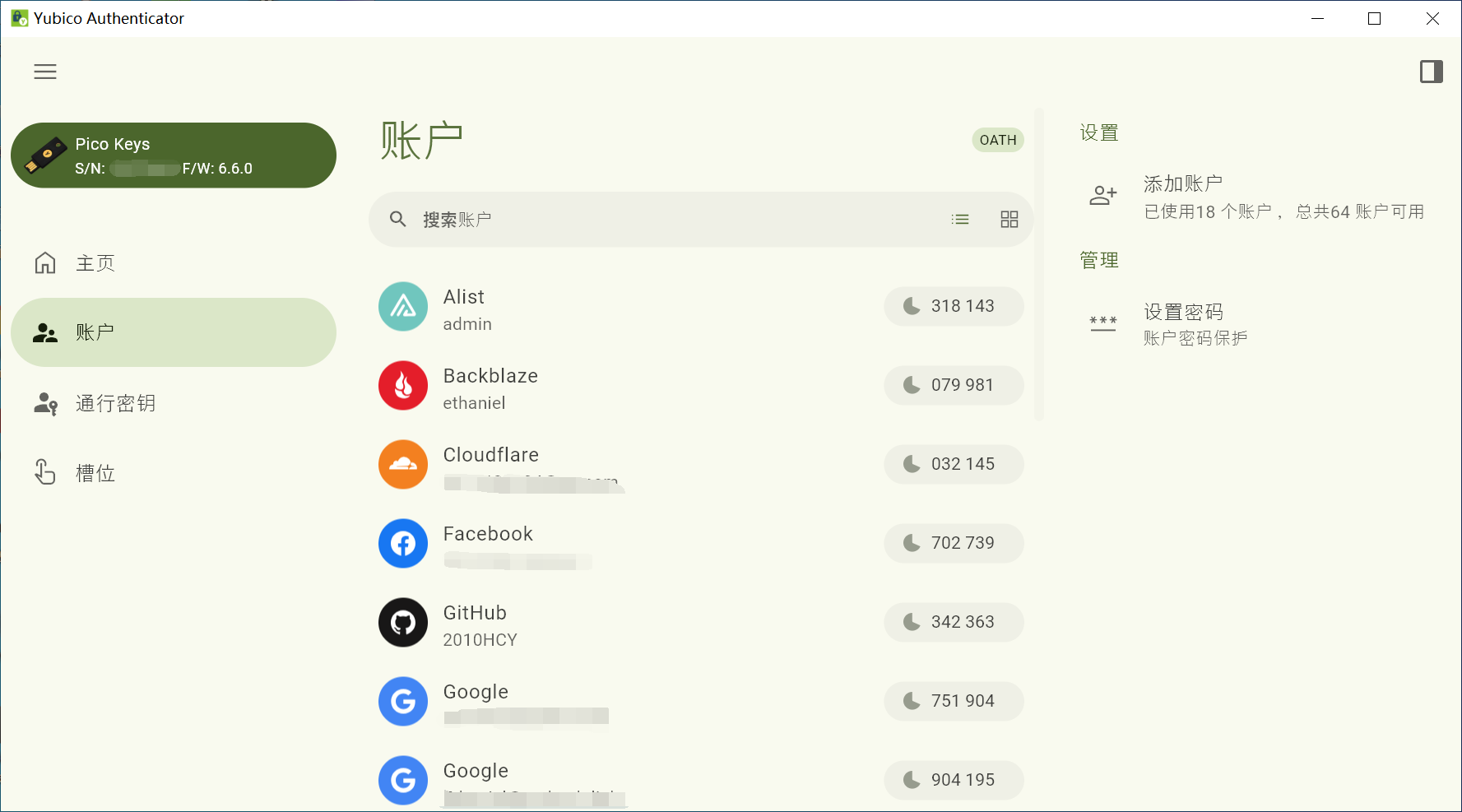
Task: Click the accounts list scrollbar
Action: pyautogui.click(x=1039, y=263)
